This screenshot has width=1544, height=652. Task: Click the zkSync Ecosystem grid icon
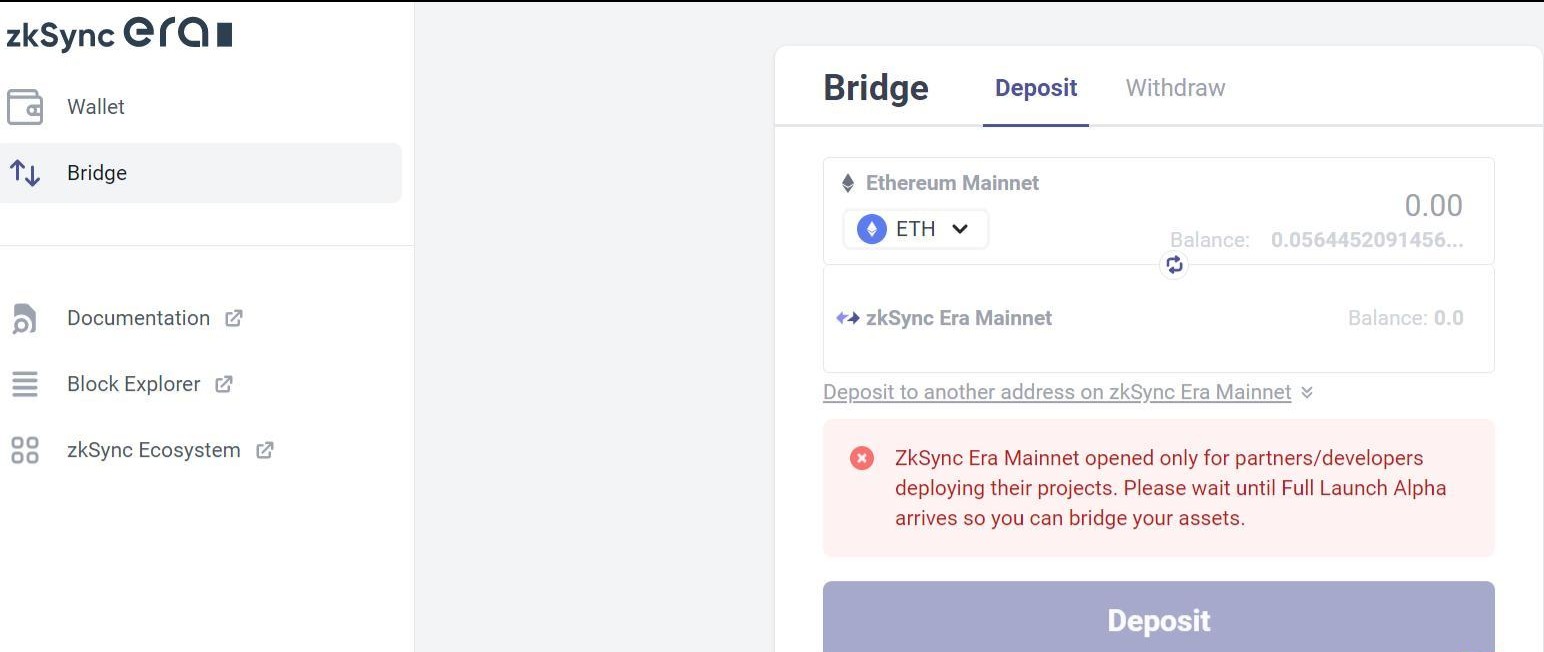[24, 450]
